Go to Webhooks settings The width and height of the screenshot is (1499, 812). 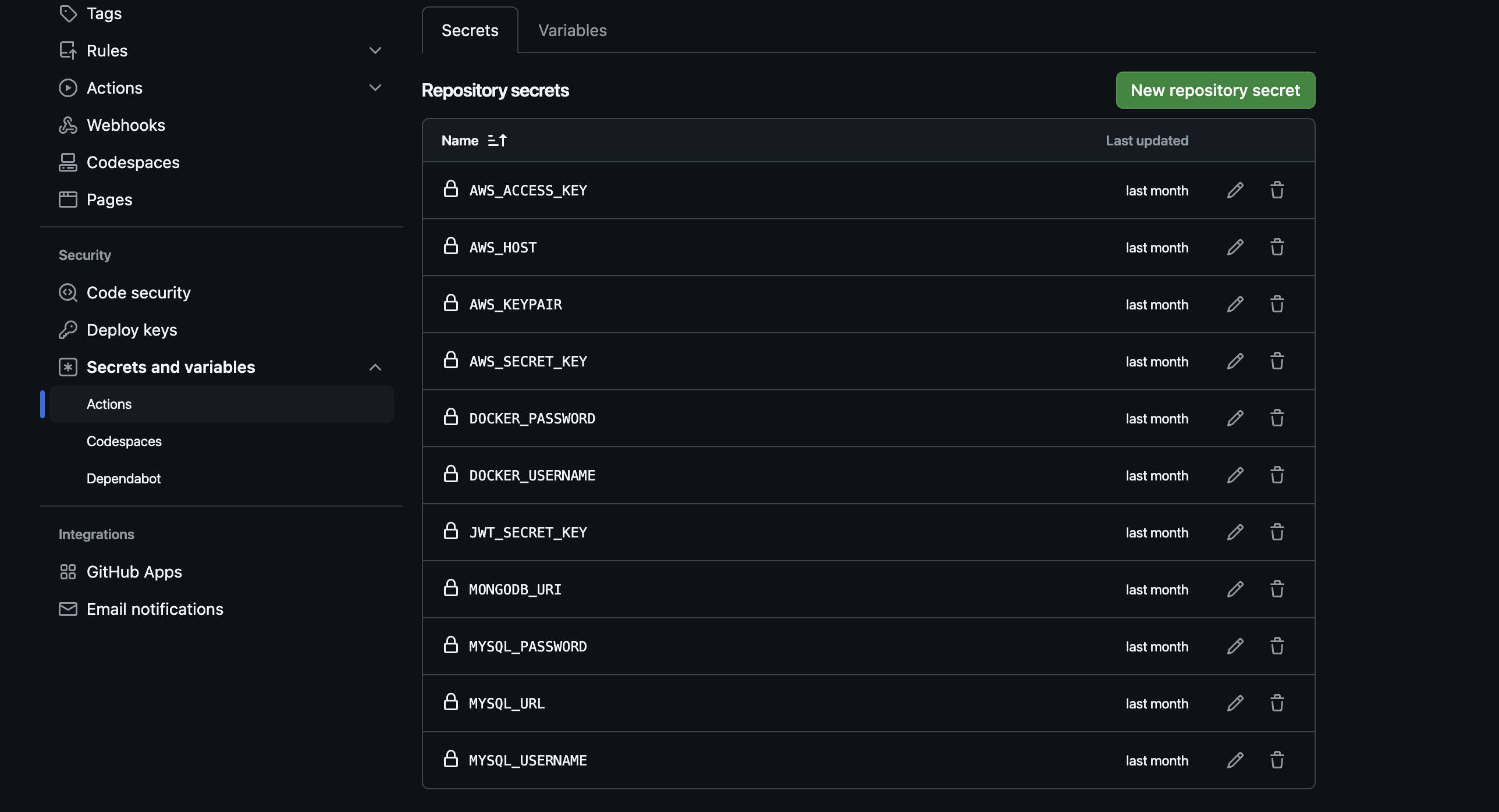click(x=126, y=125)
